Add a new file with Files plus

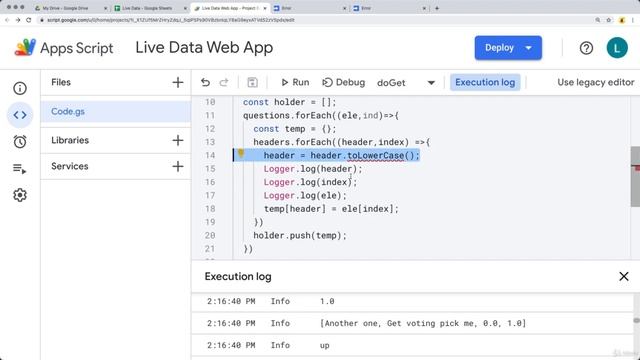pos(178,82)
